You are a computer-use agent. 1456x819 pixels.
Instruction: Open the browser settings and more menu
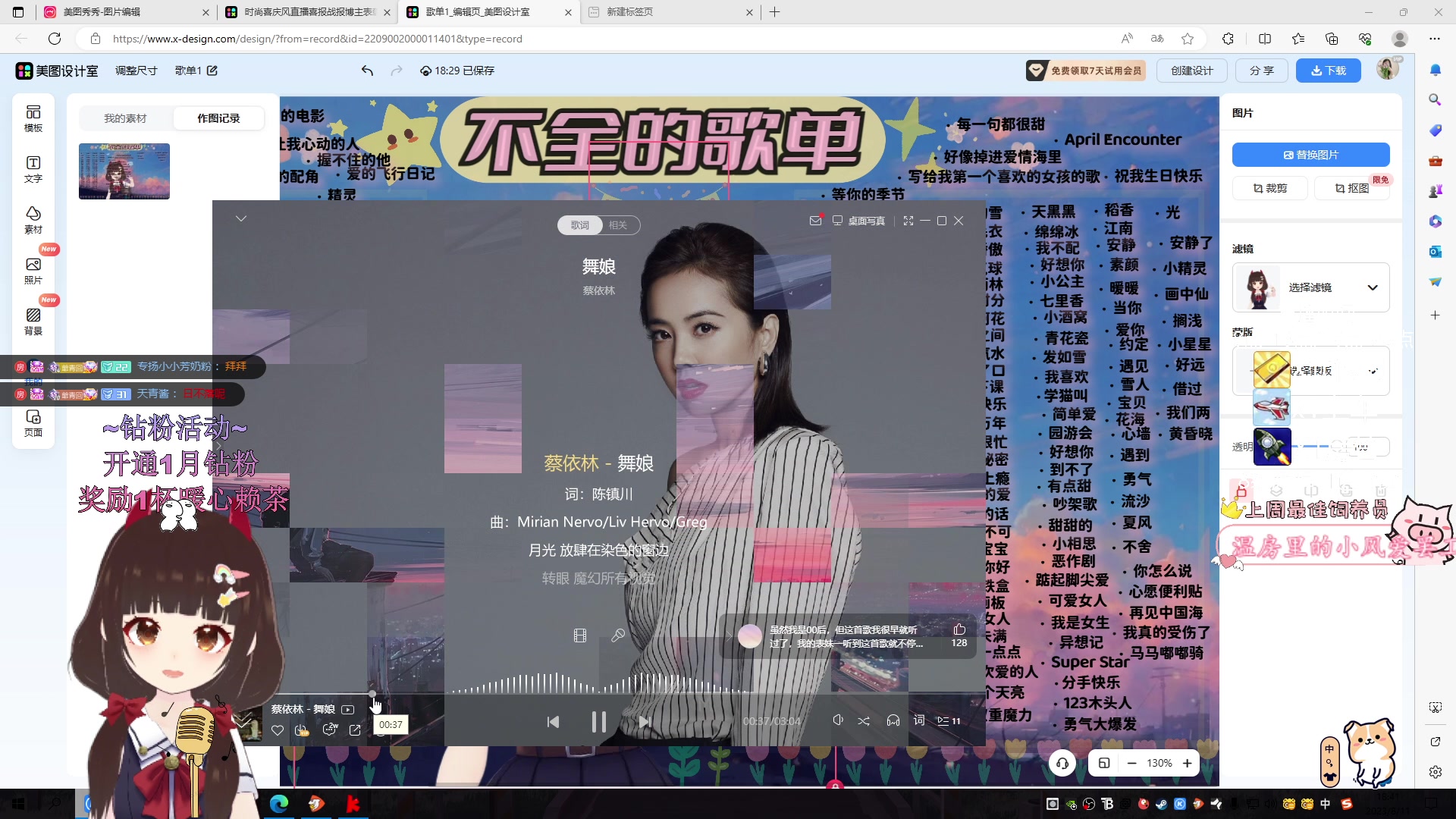(x=1435, y=39)
